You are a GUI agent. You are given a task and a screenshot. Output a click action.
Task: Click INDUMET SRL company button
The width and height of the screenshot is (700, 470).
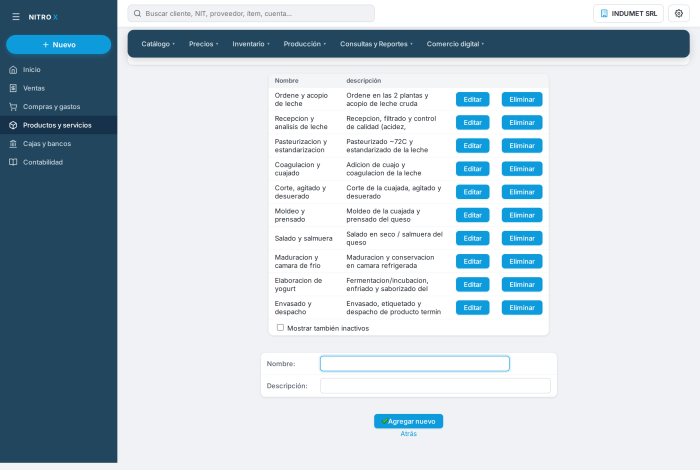pos(628,13)
